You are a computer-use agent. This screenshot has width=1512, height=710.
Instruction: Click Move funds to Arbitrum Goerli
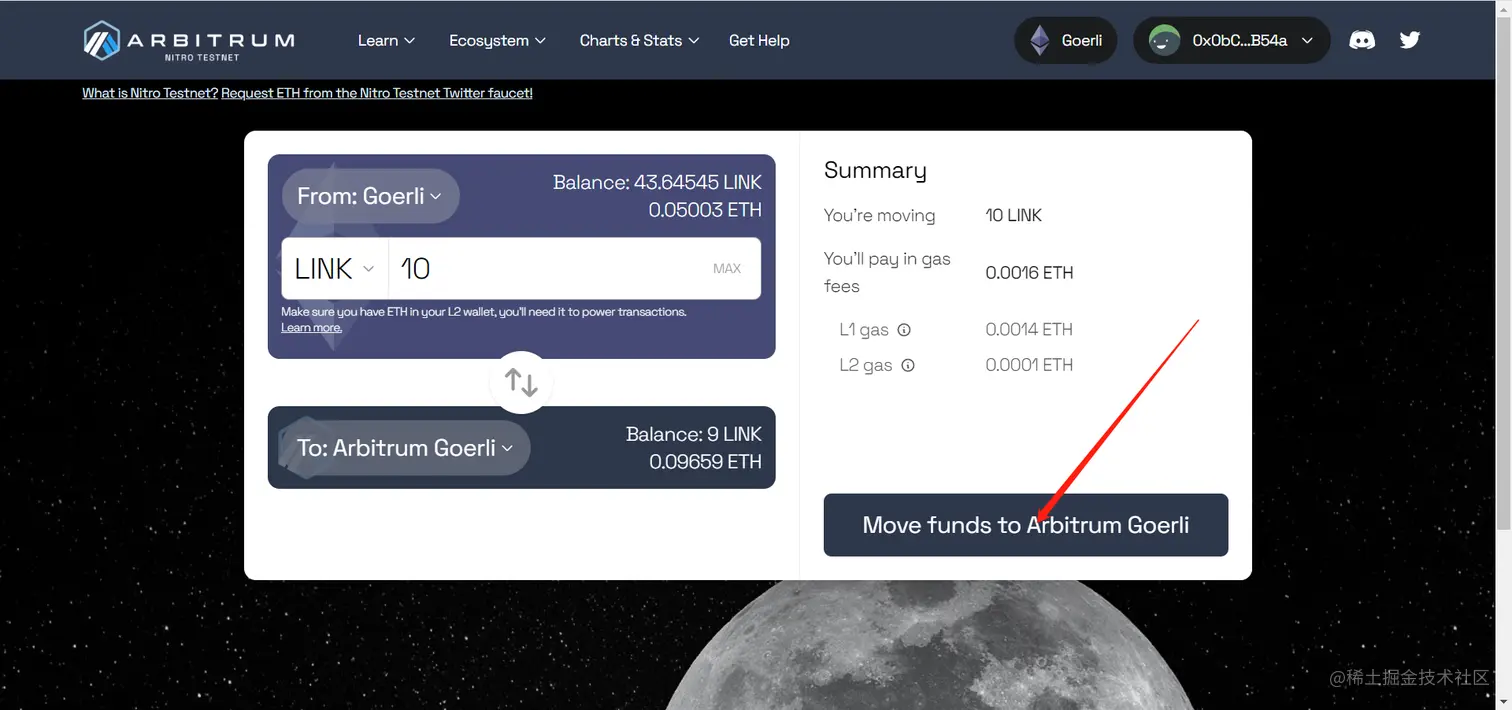point(1025,525)
